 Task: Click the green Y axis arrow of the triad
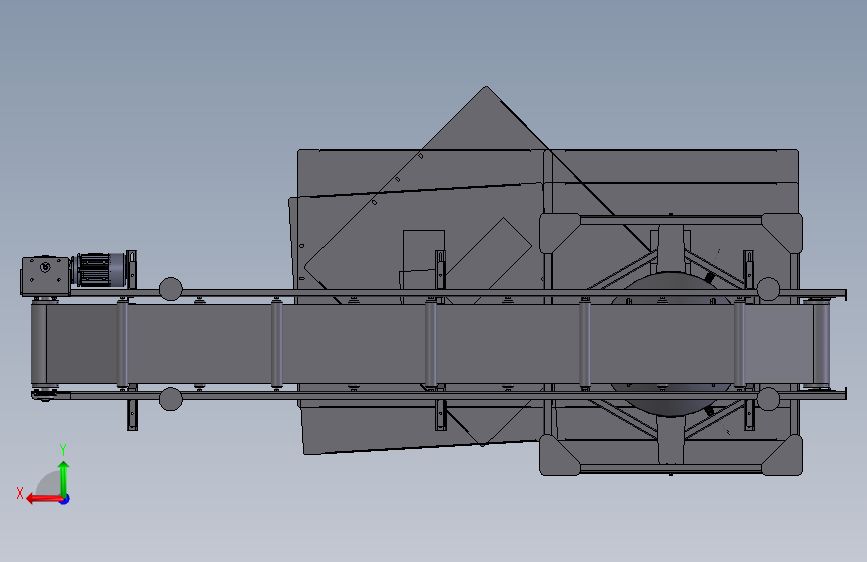pyautogui.click(x=64, y=478)
